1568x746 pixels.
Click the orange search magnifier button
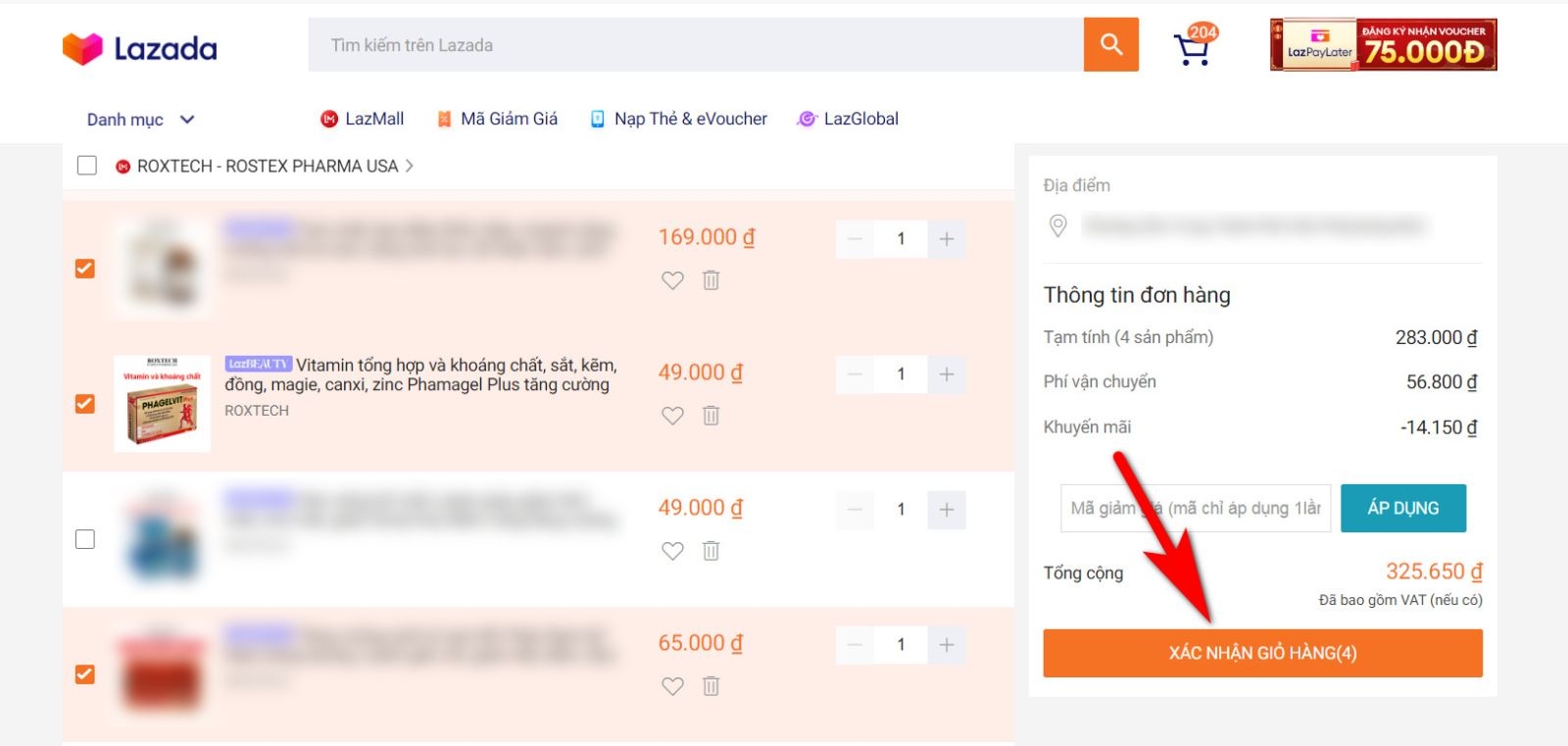1111,44
